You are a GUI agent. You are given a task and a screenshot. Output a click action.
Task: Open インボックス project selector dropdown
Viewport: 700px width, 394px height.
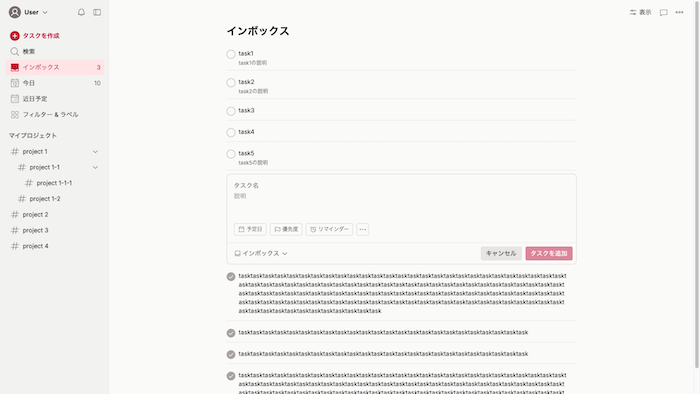(x=261, y=253)
